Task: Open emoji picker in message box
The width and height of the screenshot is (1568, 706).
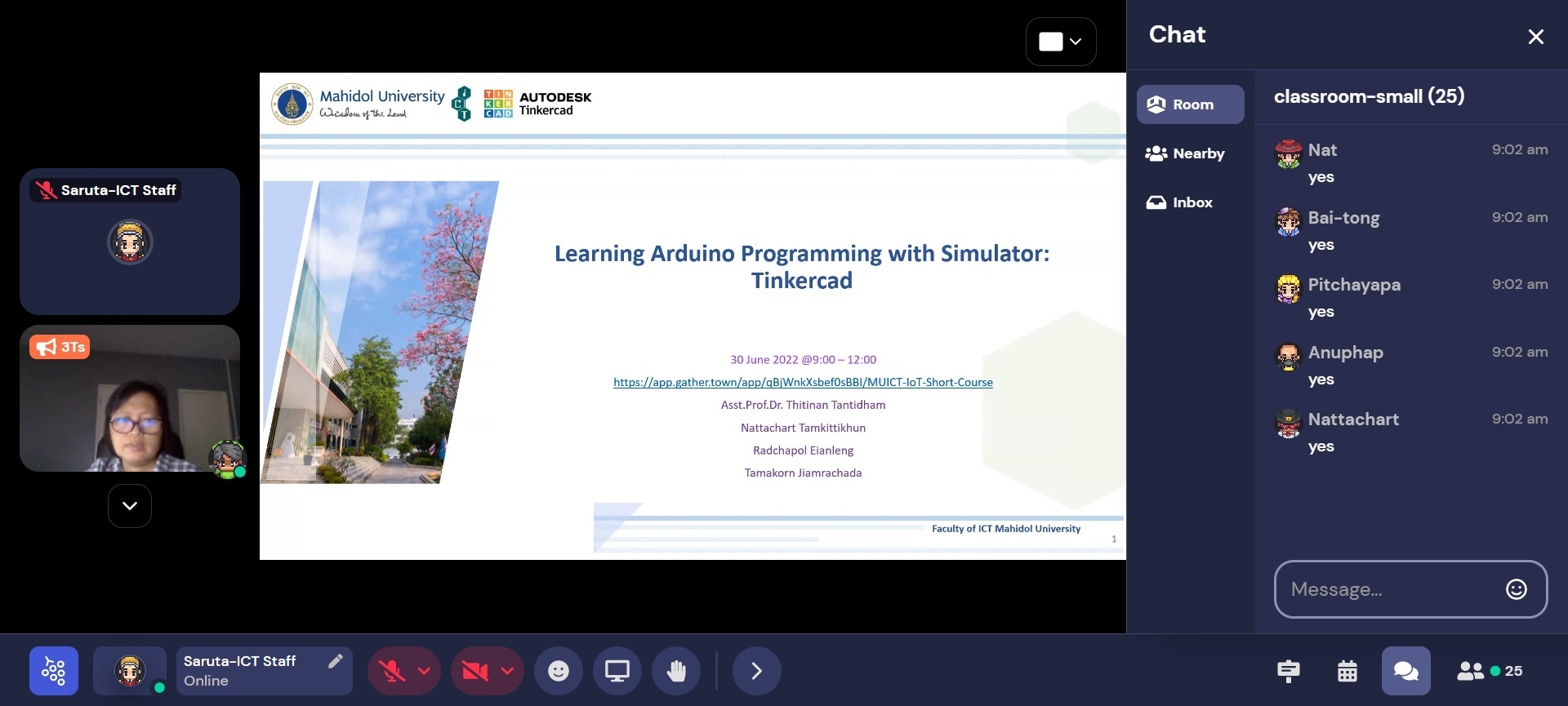Action: click(x=1516, y=589)
